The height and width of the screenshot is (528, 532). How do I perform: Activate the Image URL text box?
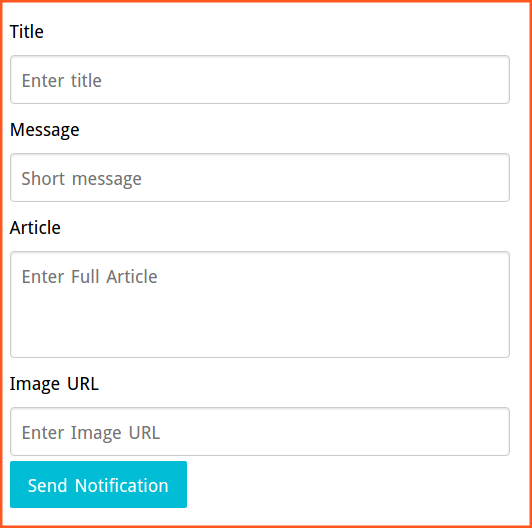(x=260, y=431)
